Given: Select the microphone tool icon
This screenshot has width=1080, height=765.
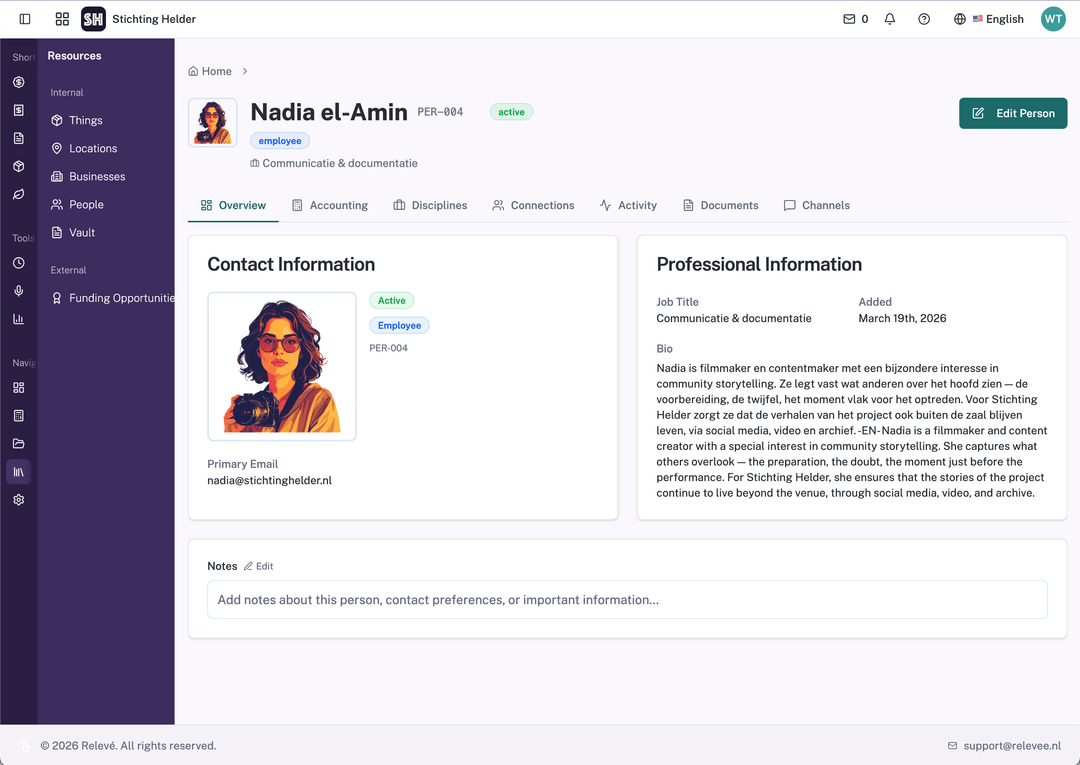Looking at the screenshot, I should tap(18, 291).
